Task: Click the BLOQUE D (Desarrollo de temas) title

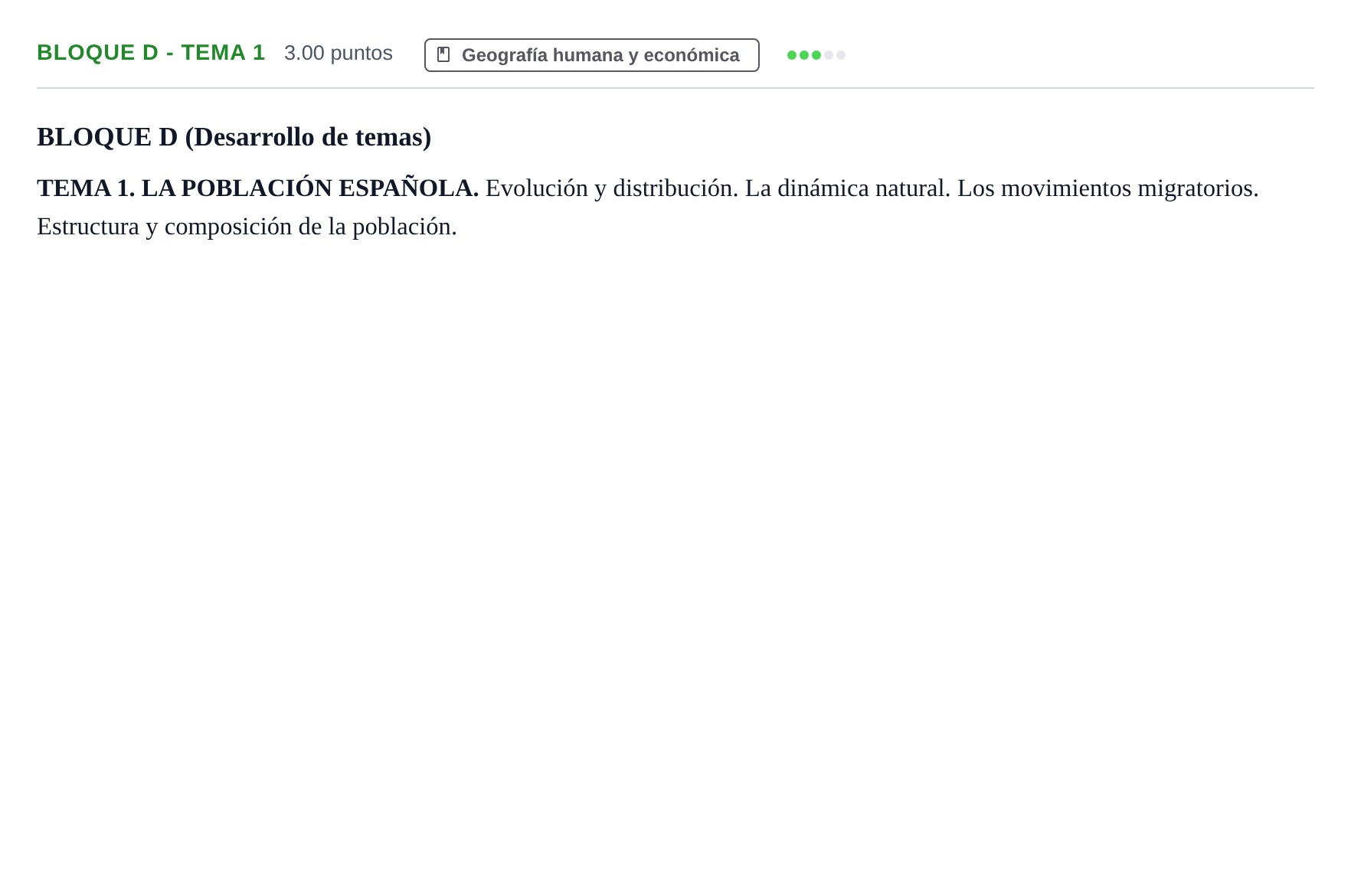Action: pos(234,137)
